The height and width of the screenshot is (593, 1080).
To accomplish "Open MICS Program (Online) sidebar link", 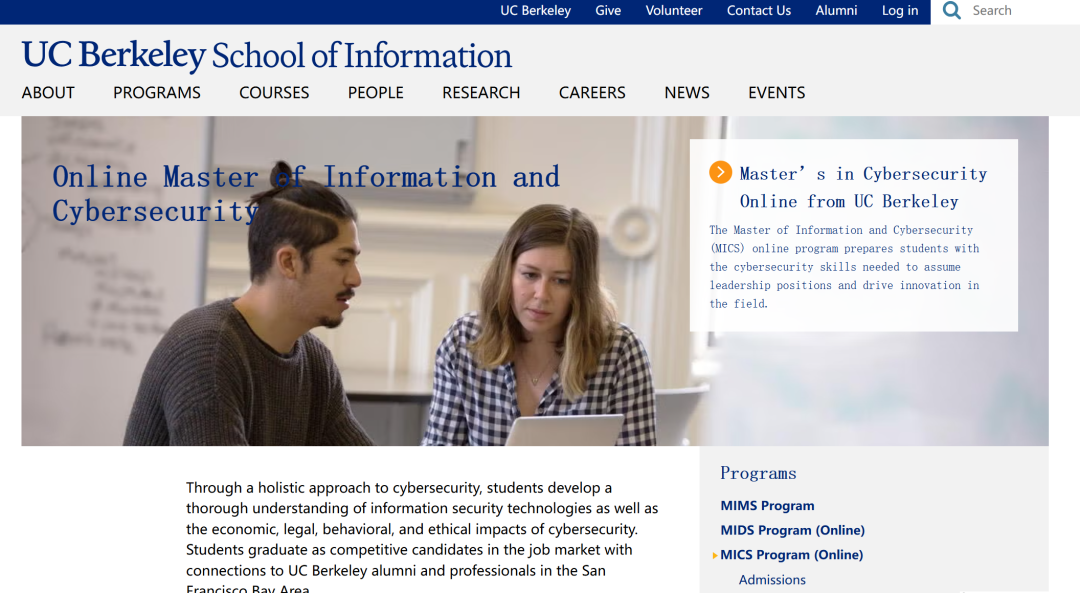I will pyautogui.click(x=791, y=554).
